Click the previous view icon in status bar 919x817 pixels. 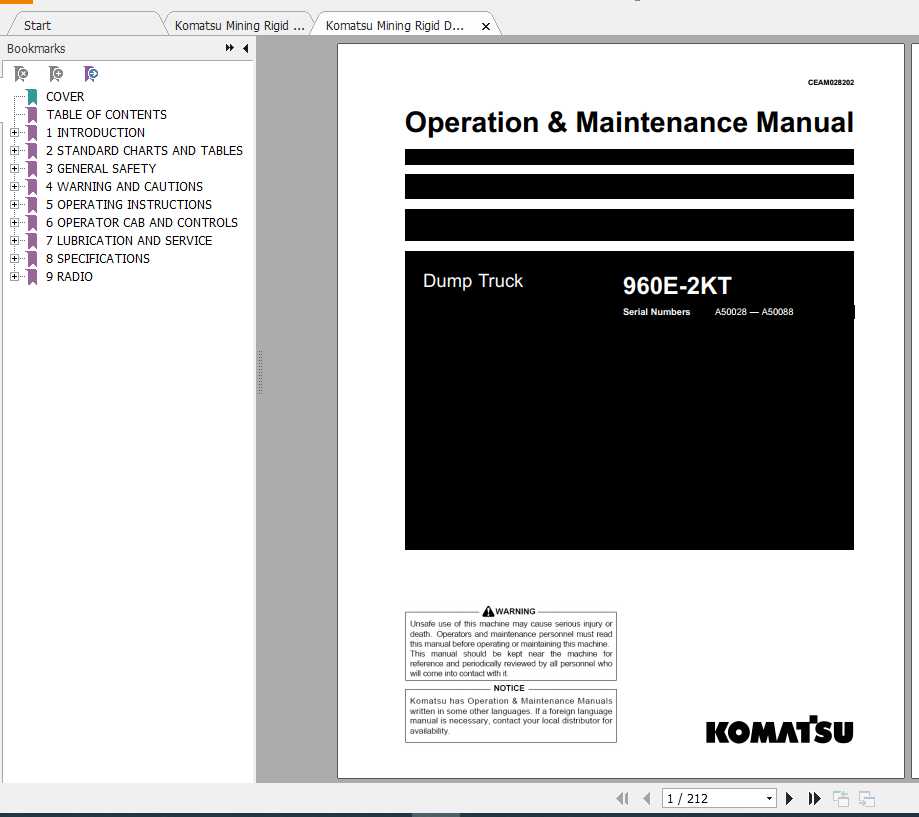841,798
